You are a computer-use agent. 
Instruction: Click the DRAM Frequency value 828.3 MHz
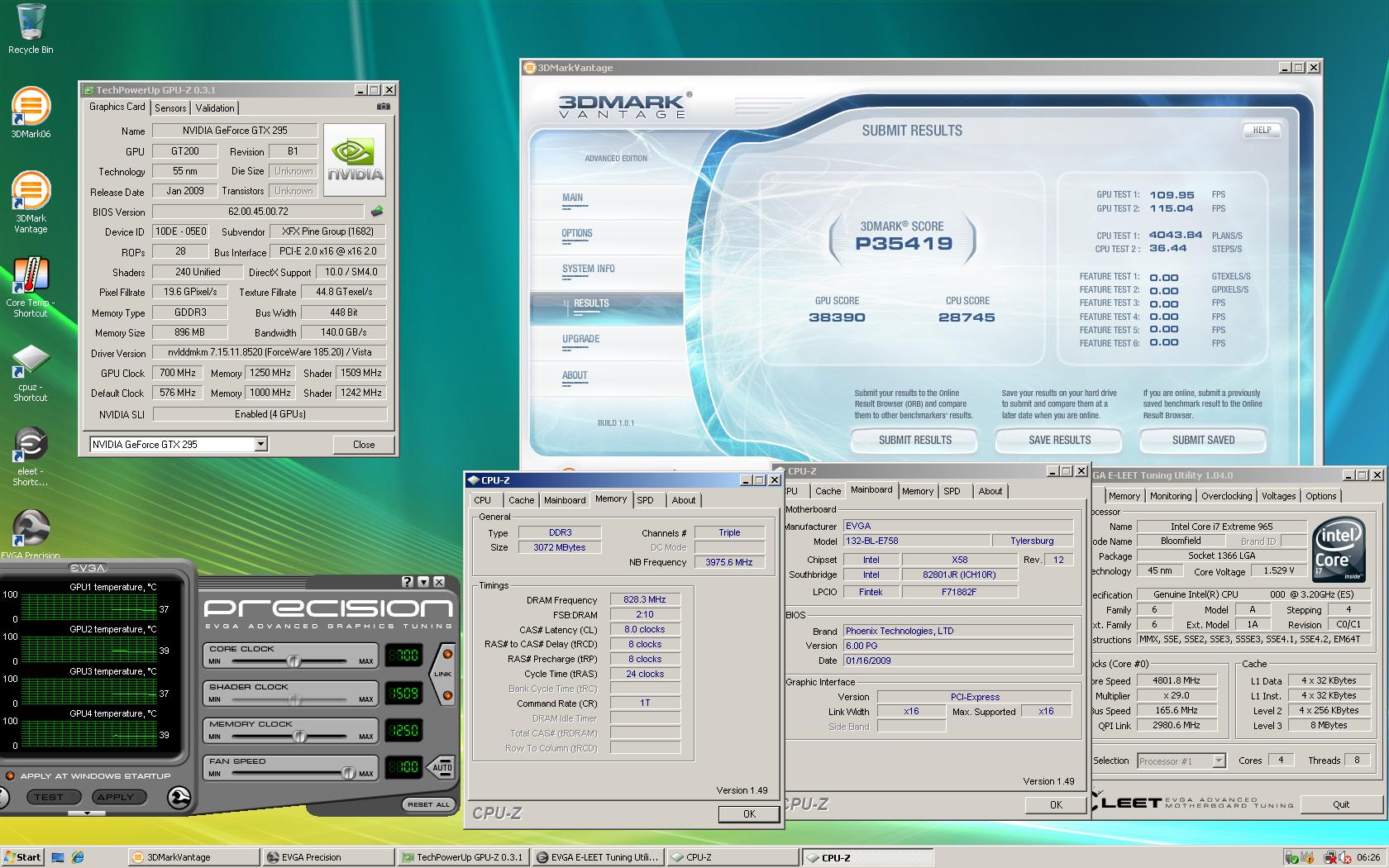pyautogui.click(x=645, y=600)
